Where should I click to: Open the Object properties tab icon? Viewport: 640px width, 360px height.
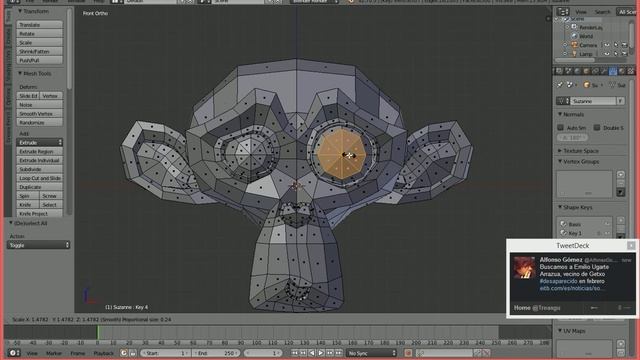pos(586,71)
